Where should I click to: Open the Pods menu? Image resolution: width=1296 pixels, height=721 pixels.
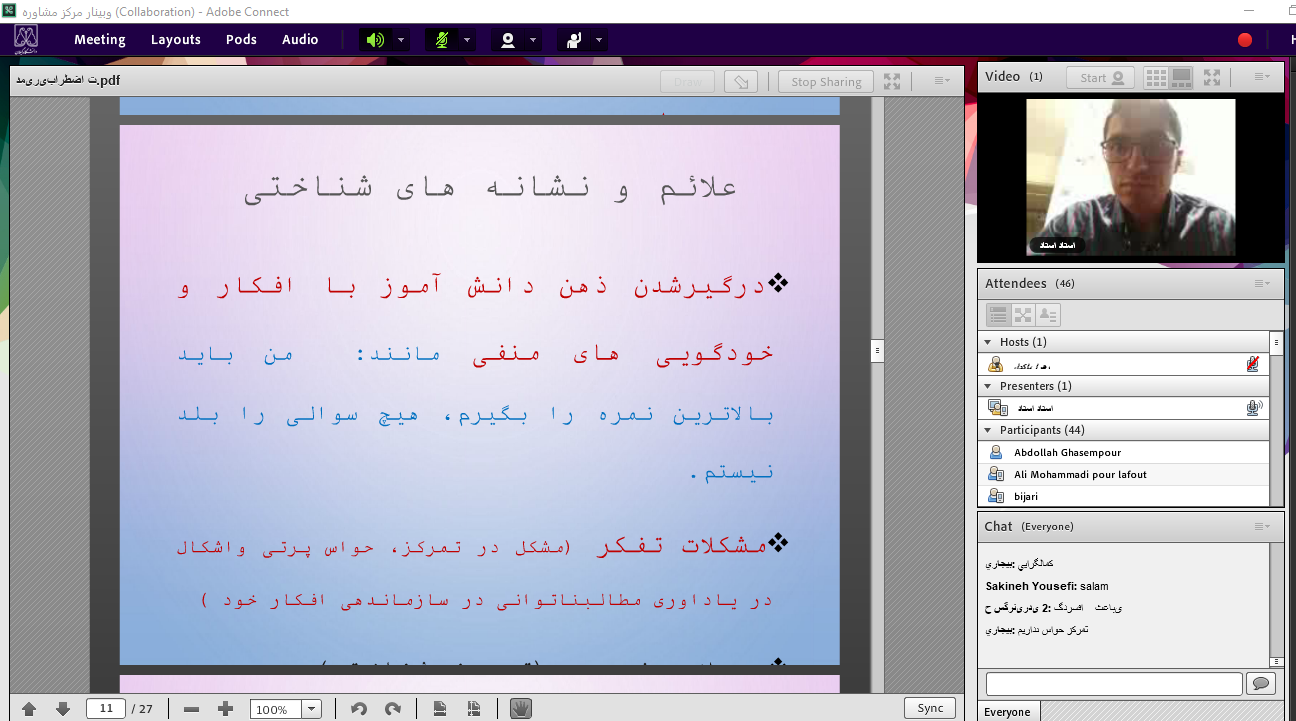point(241,40)
